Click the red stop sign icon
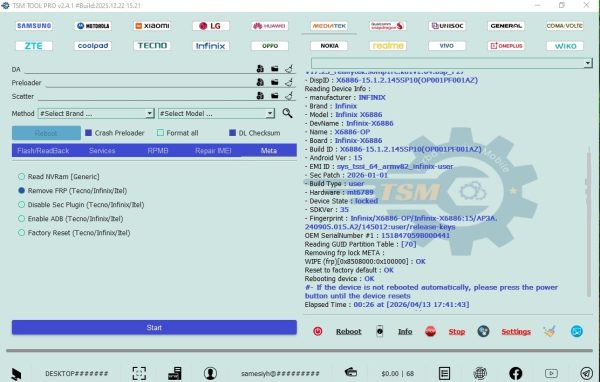This screenshot has width=600, height=382. point(430,331)
